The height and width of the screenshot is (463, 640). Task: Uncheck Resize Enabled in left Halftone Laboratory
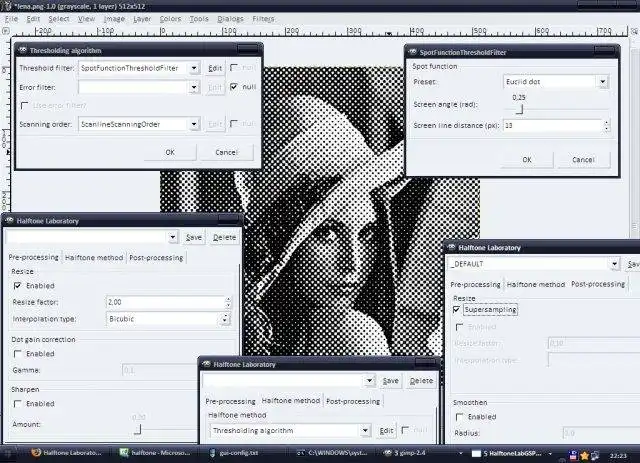pyautogui.click(x=18, y=285)
